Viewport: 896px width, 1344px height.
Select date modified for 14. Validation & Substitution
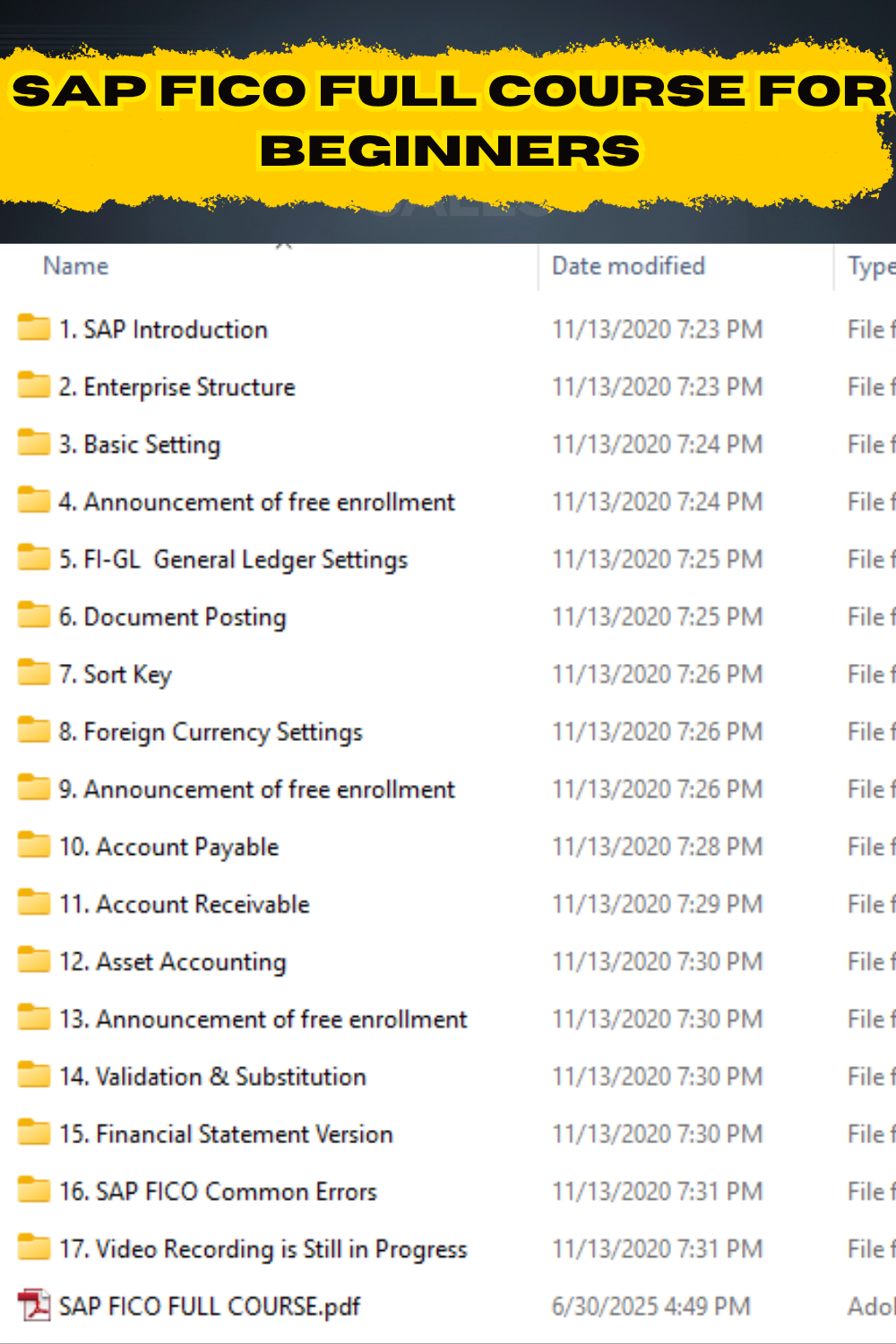tap(658, 1076)
